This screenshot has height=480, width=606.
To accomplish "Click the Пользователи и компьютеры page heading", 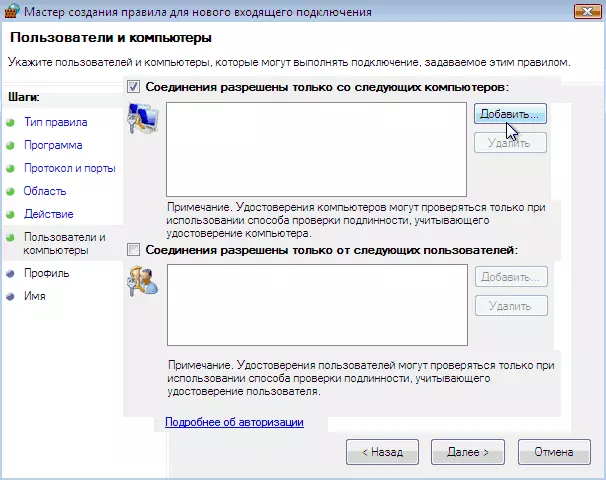I will pos(111,37).
